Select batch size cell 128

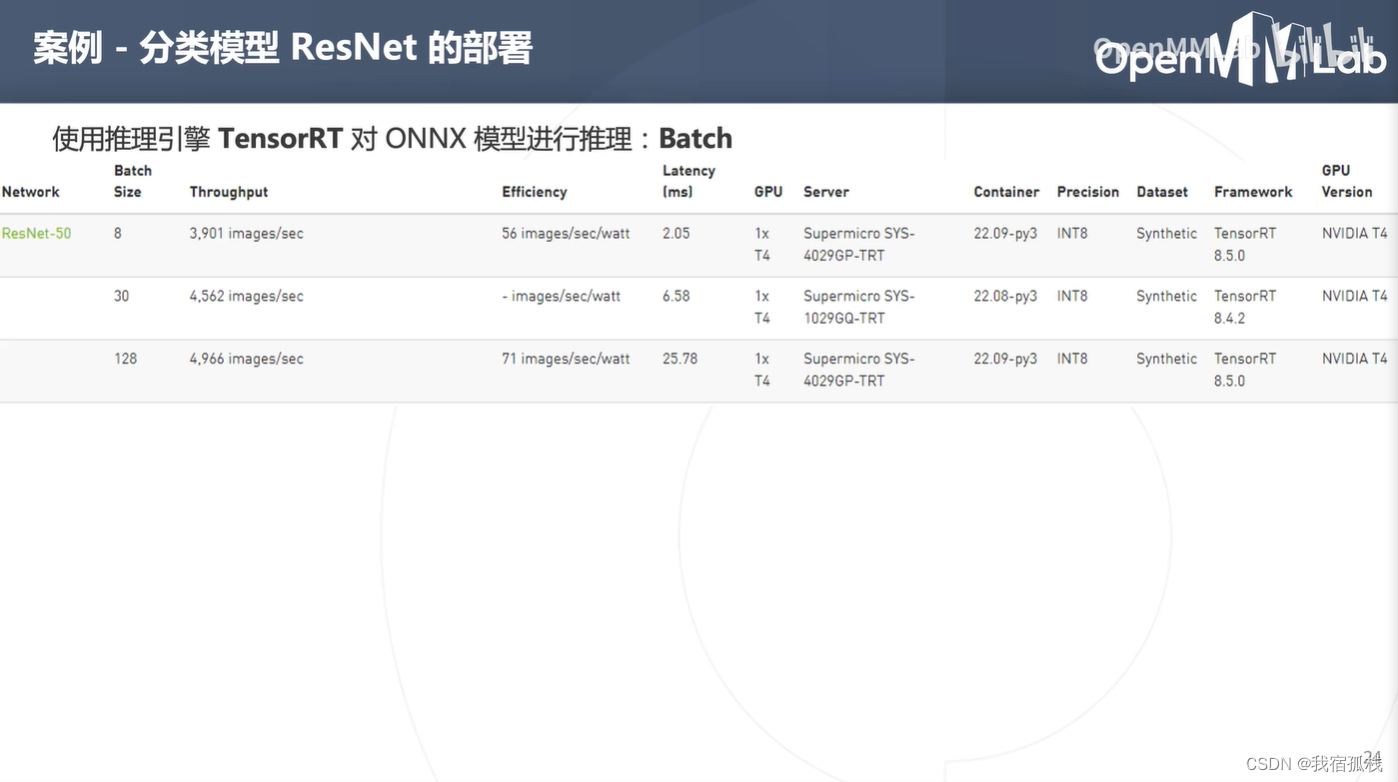125,359
